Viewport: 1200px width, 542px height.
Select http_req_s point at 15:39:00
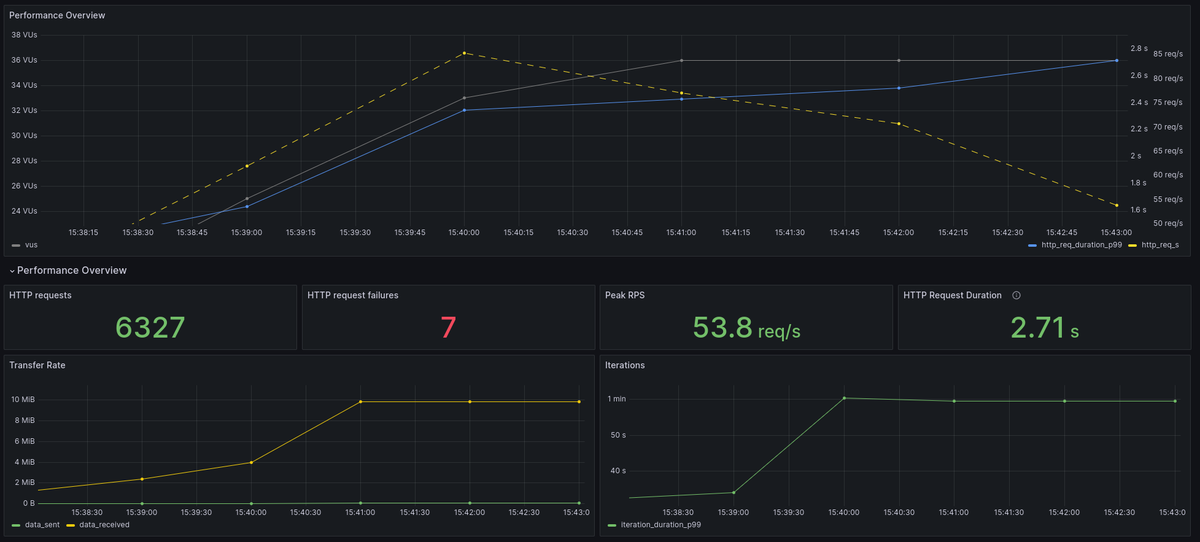click(x=247, y=166)
